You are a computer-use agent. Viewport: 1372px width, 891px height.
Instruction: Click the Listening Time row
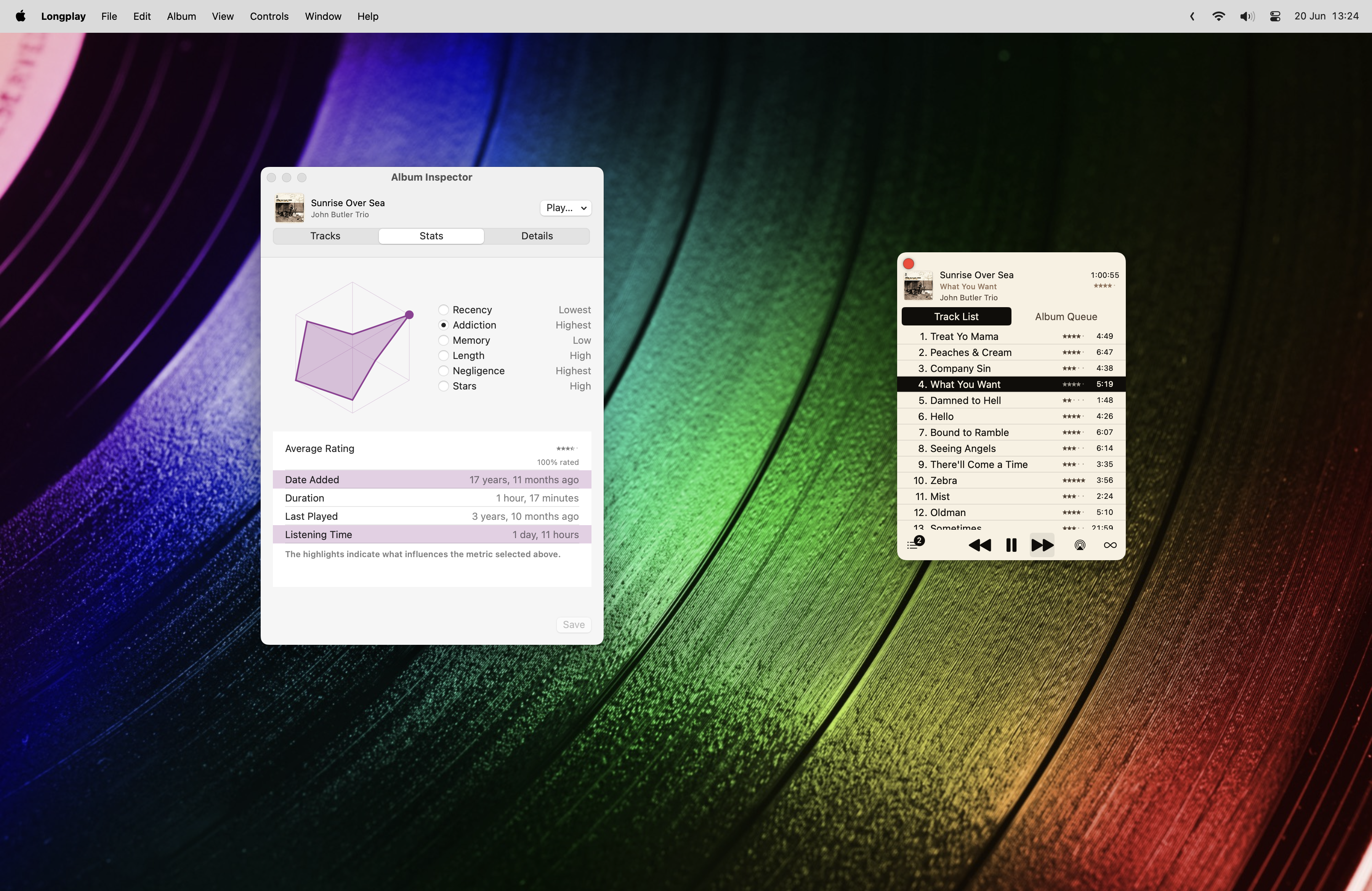pos(432,535)
